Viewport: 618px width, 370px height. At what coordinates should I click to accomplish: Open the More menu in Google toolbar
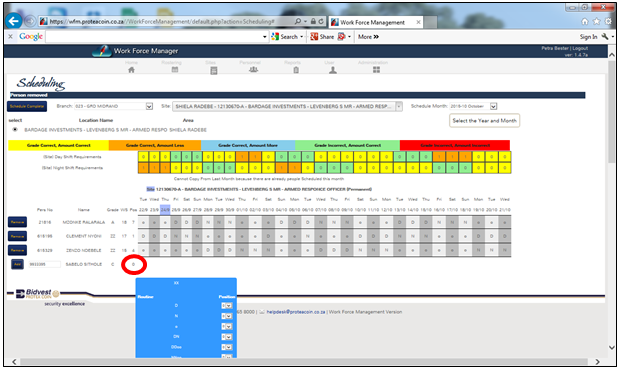click(368, 37)
